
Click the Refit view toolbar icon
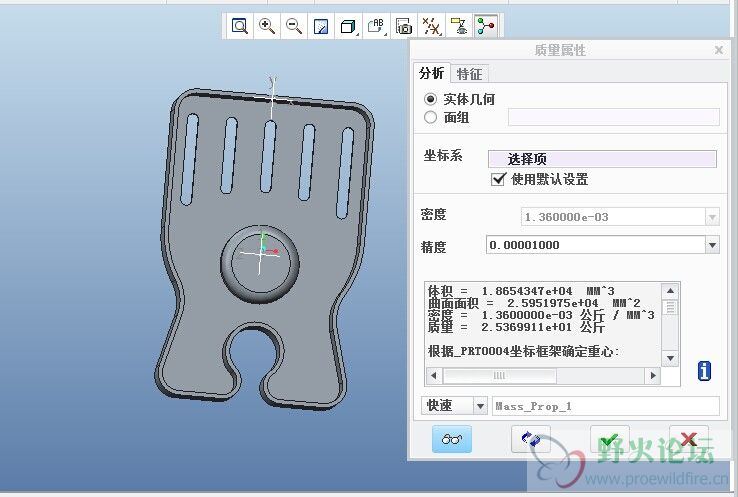click(x=240, y=26)
